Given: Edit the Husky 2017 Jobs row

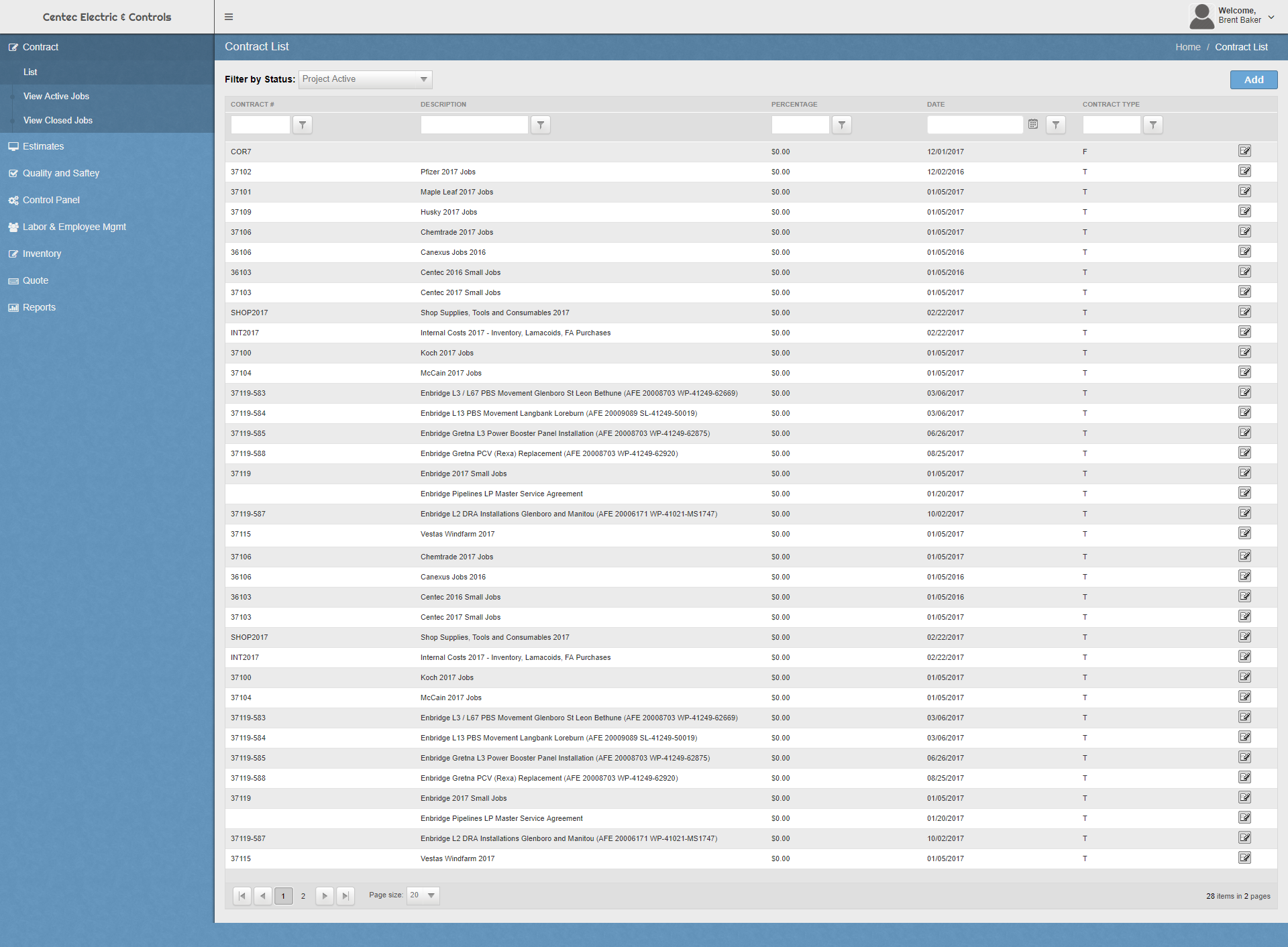Looking at the screenshot, I should coord(1245,211).
